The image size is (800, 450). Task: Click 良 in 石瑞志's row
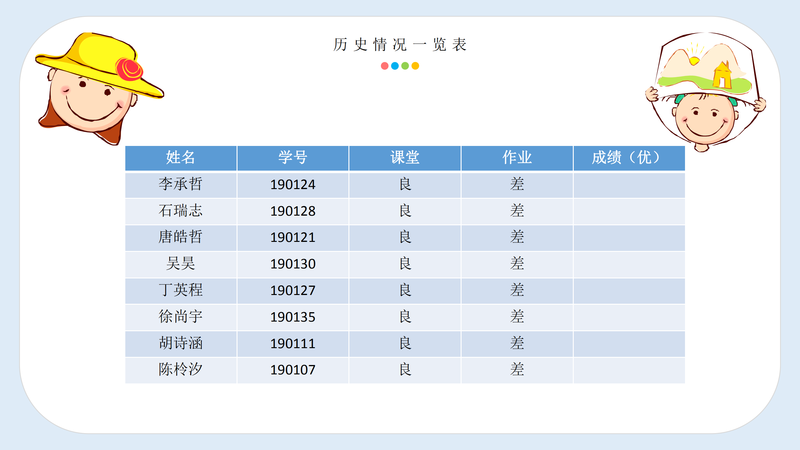click(x=405, y=211)
